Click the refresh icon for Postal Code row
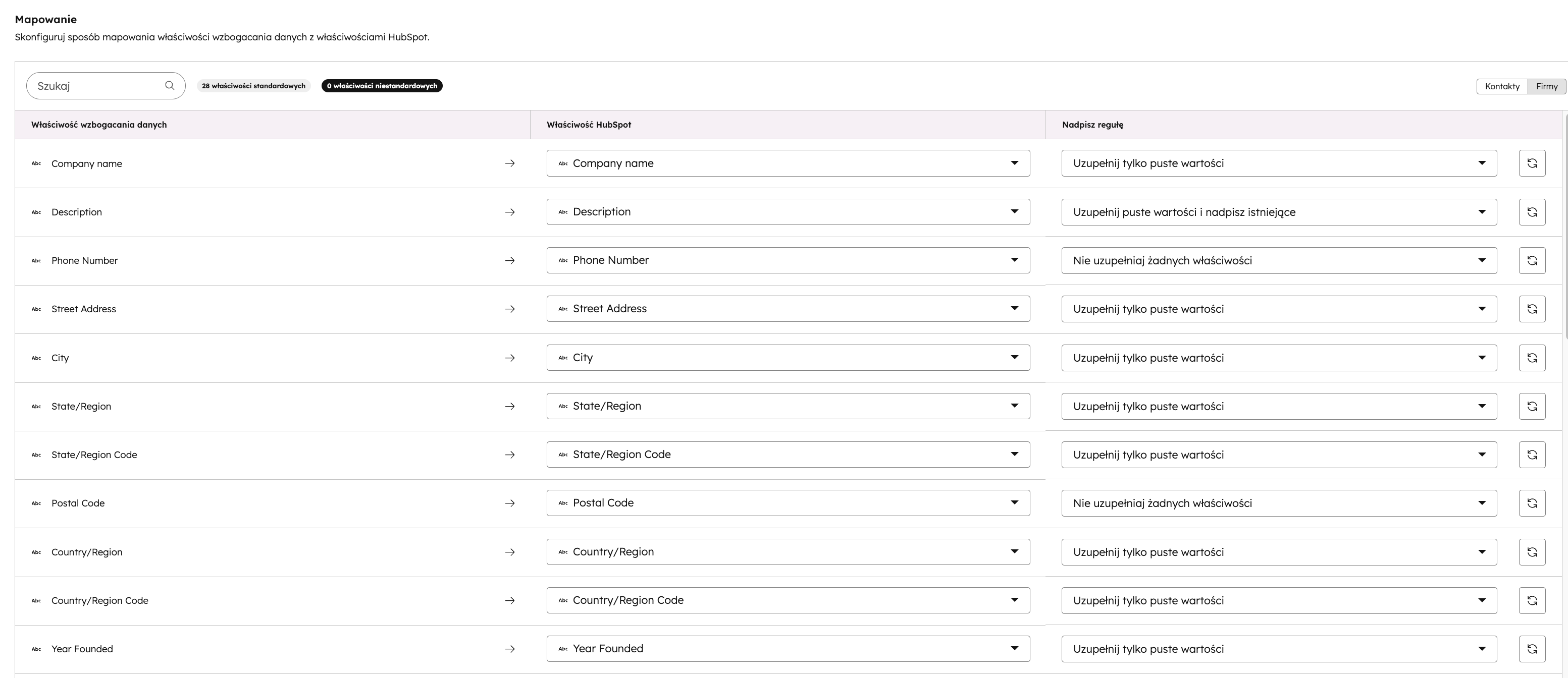 tap(1532, 503)
